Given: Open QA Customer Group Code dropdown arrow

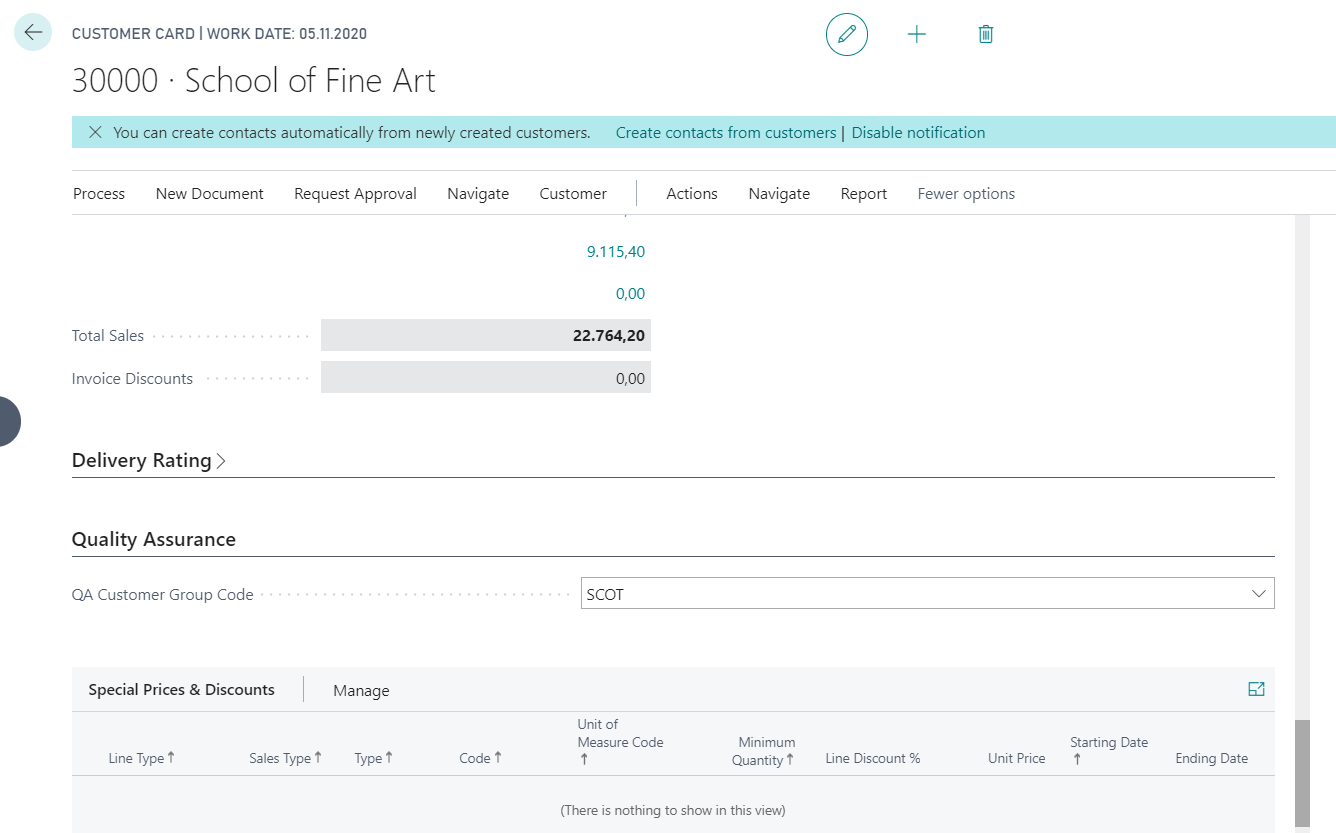Looking at the screenshot, I should click(x=1259, y=594).
